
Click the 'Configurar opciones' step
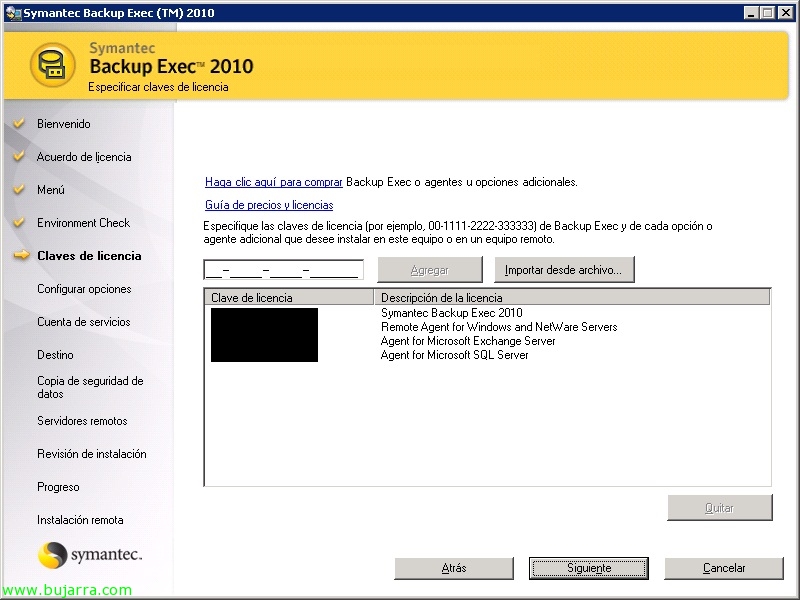click(x=84, y=289)
